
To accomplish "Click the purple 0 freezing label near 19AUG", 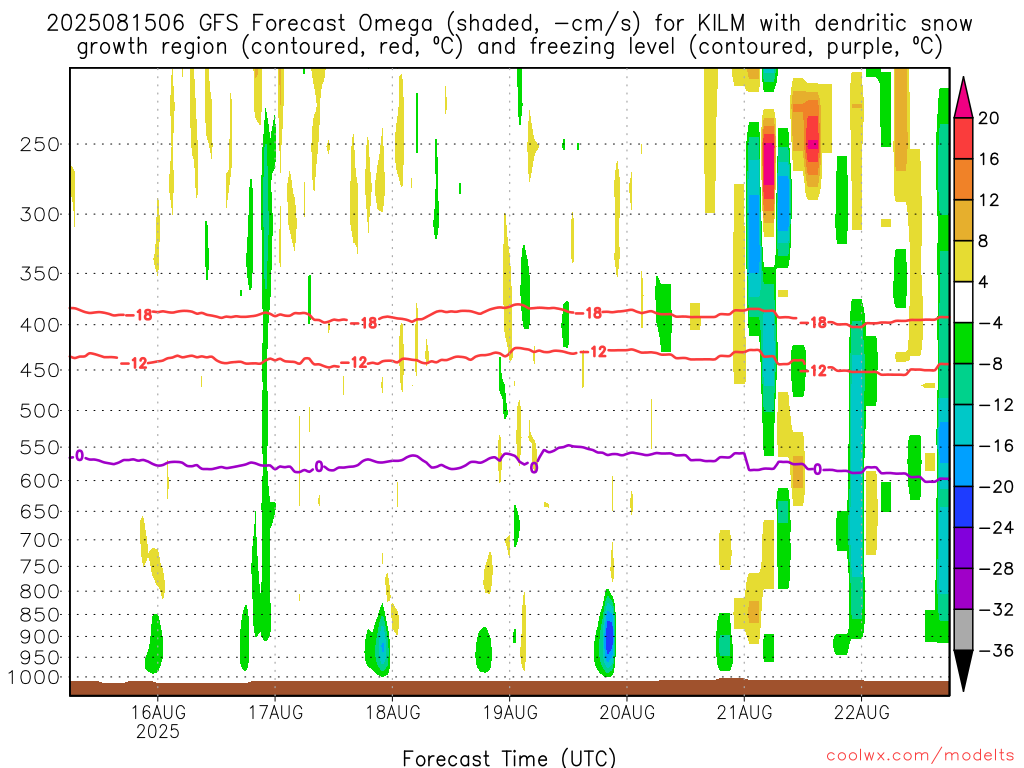I will coord(534,468).
